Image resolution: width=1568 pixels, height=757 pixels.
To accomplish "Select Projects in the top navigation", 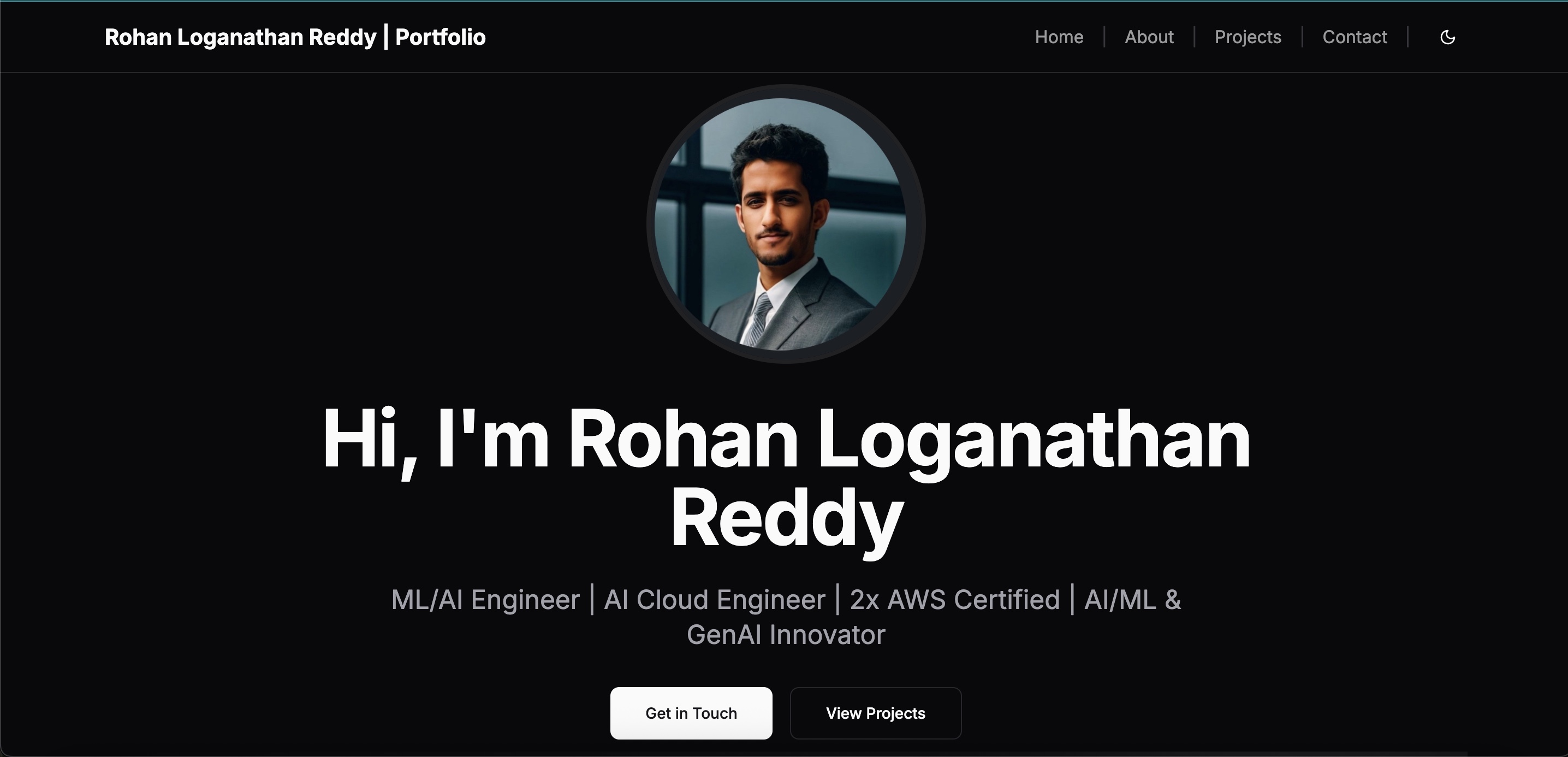I will click(x=1247, y=37).
